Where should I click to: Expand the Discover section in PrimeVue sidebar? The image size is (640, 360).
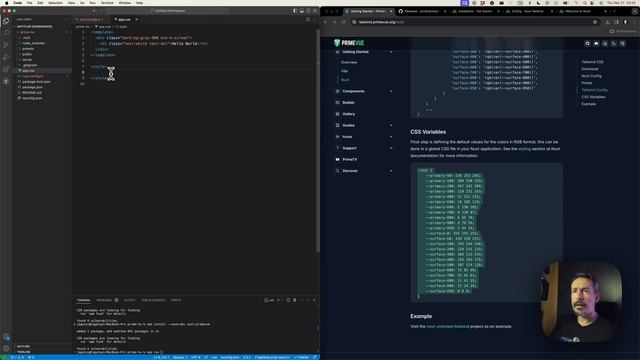tap(364, 171)
